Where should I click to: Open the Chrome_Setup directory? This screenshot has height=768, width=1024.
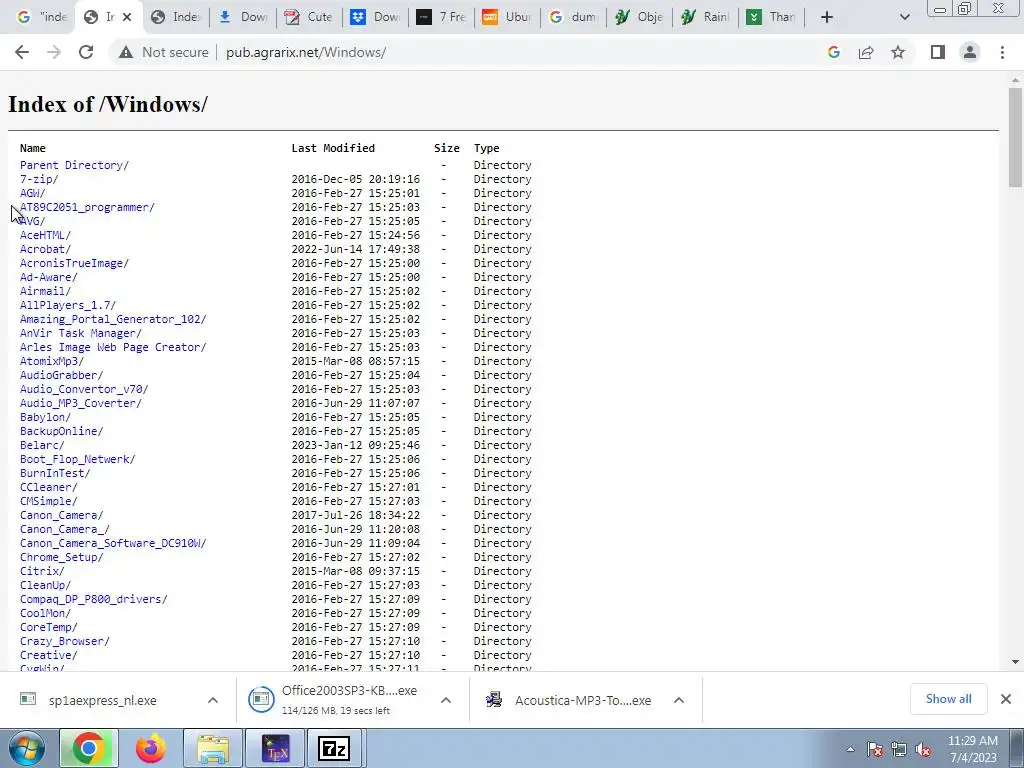[61, 557]
